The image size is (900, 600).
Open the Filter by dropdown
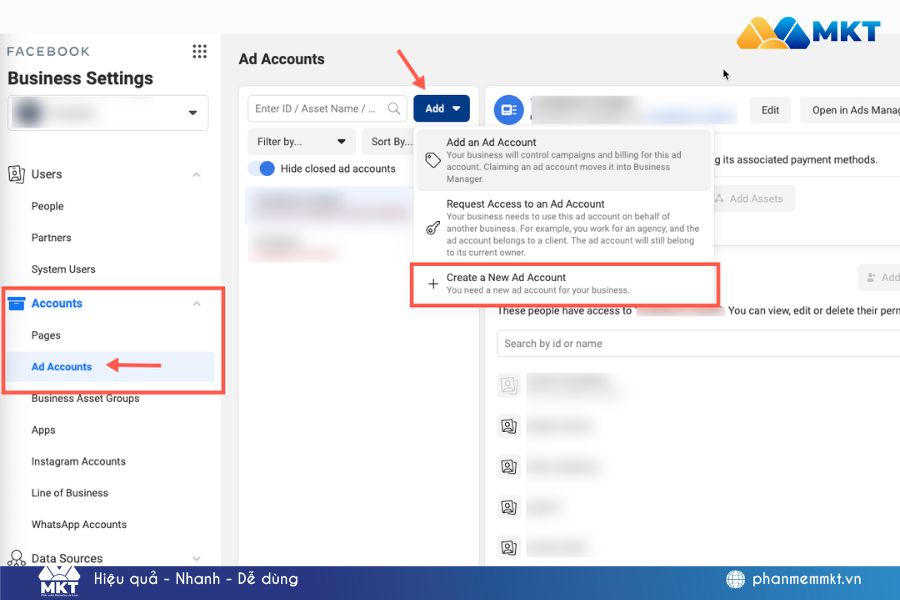[301, 142]
